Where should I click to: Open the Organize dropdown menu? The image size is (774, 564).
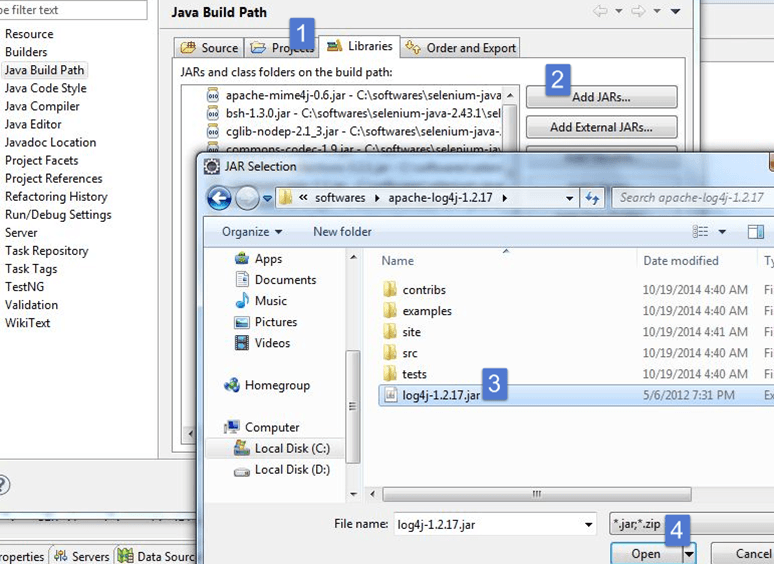tap(252, 232)
